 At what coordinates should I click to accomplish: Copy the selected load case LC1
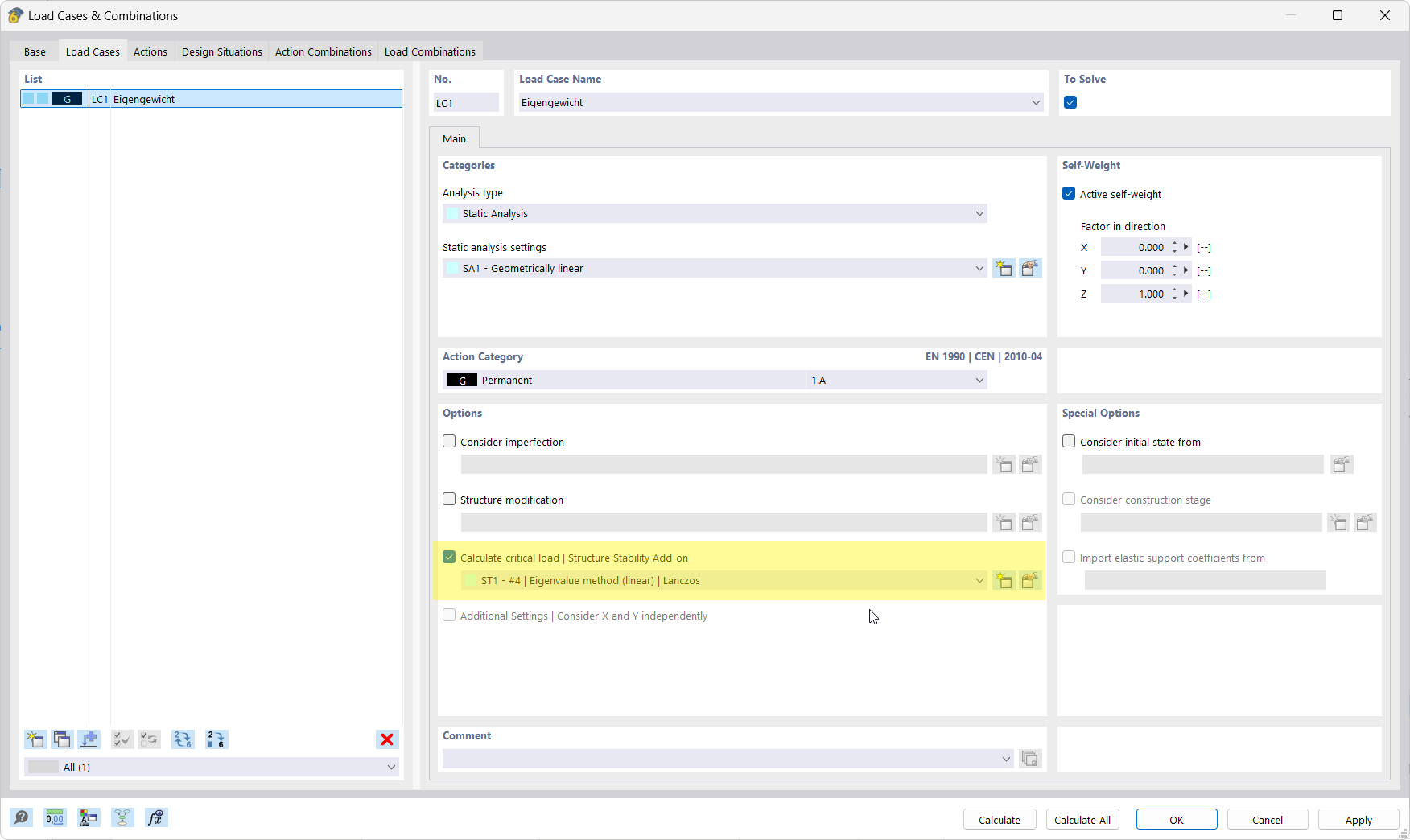click(x=62, y=739)
